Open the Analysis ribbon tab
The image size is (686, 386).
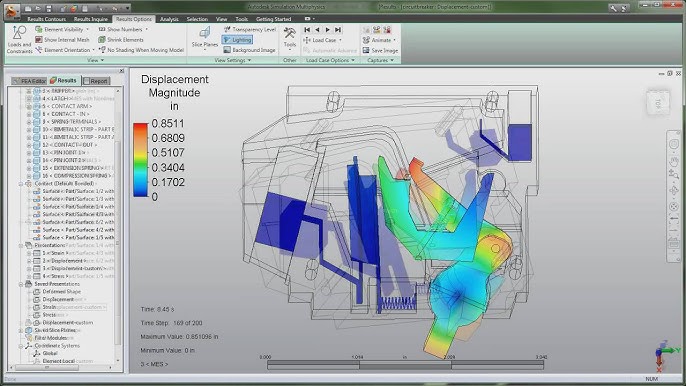point(169,19)
